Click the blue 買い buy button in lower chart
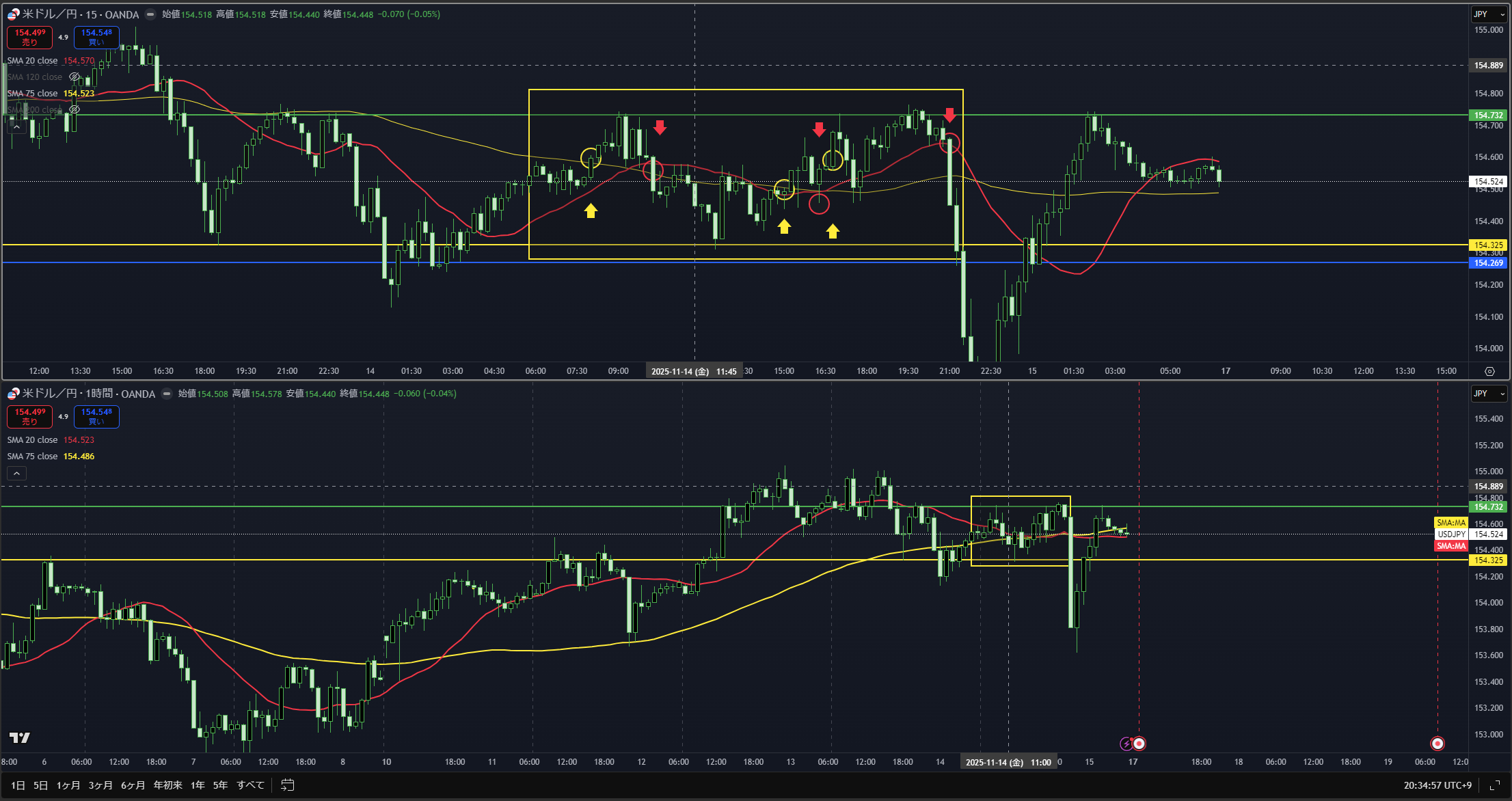Screen dimensions: 1512x801 [96, 416]
